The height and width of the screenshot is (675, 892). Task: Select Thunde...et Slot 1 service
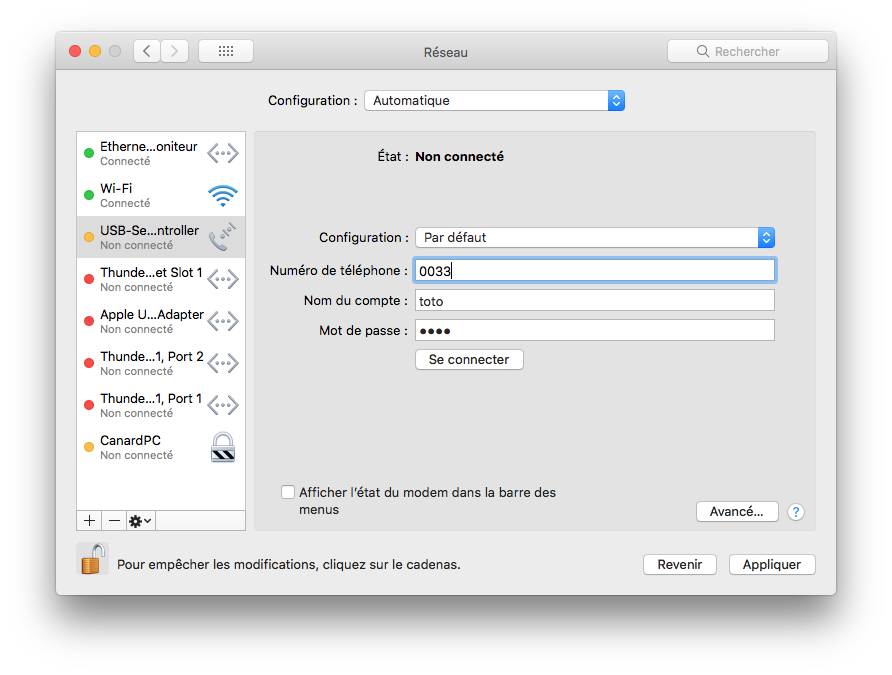pos(161,279)
